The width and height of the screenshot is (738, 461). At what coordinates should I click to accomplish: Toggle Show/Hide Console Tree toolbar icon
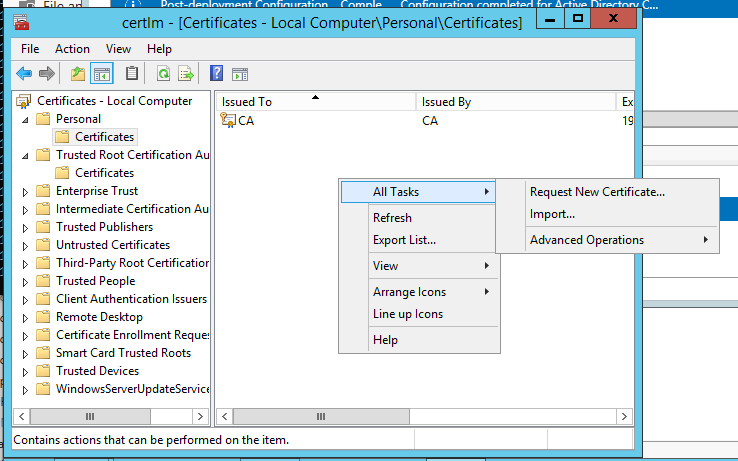tap(102, 74)
